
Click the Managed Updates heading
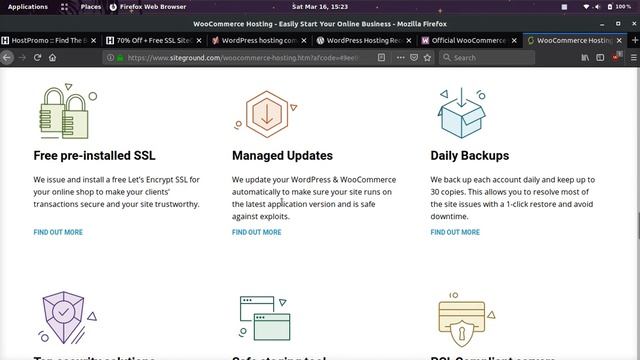coord(282,156)
